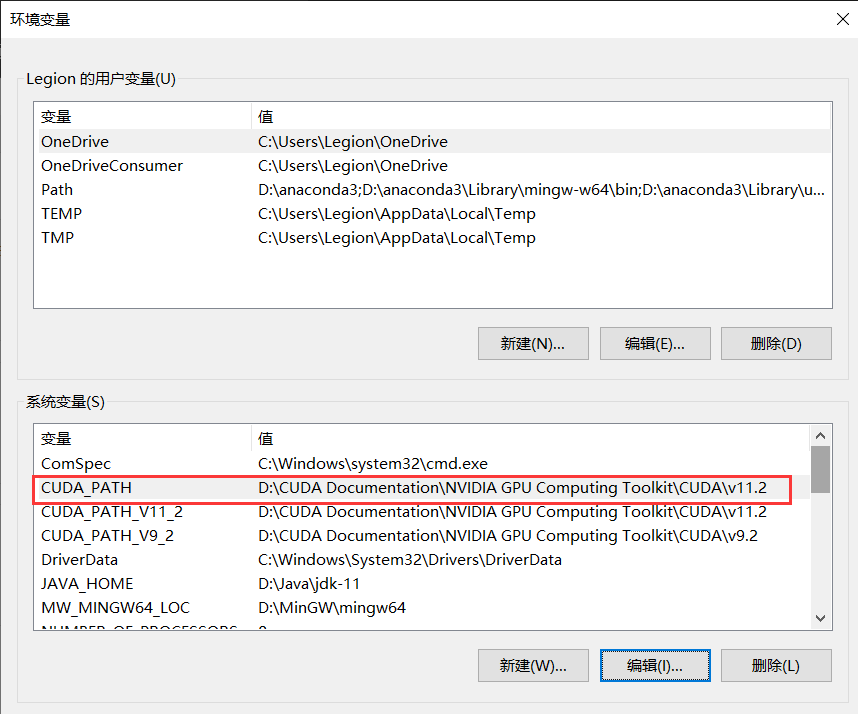
Task: Click 新建(N) to create a user variable
Action: tap(533, 343)
